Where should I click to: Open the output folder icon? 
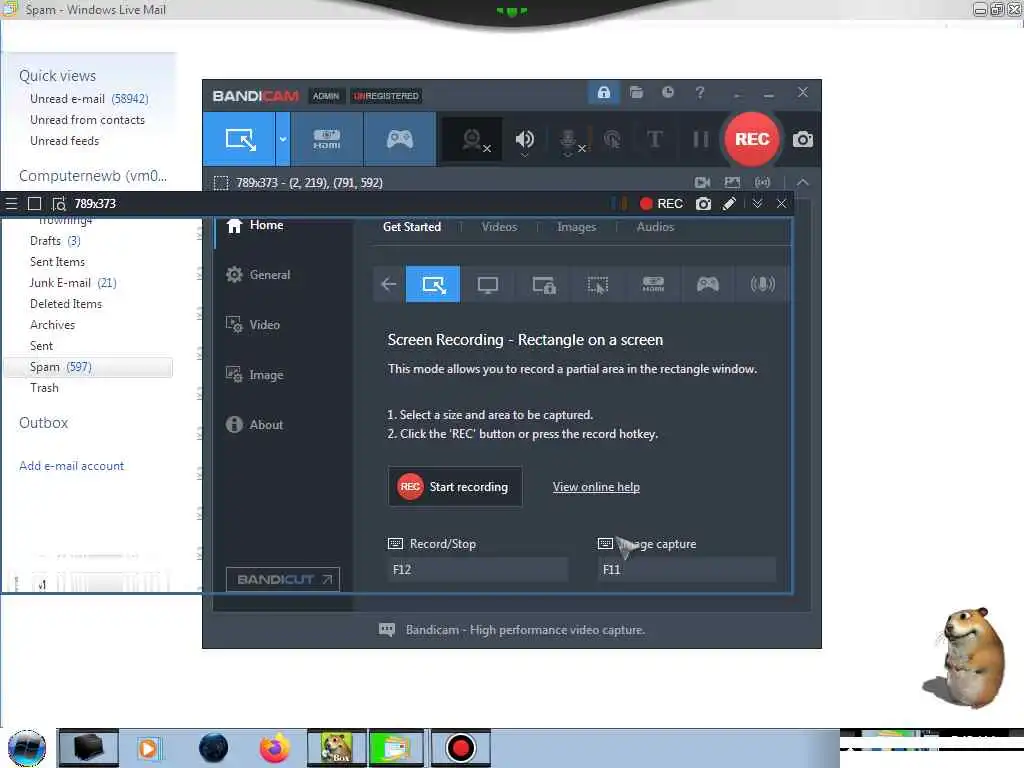pos(636,93)
